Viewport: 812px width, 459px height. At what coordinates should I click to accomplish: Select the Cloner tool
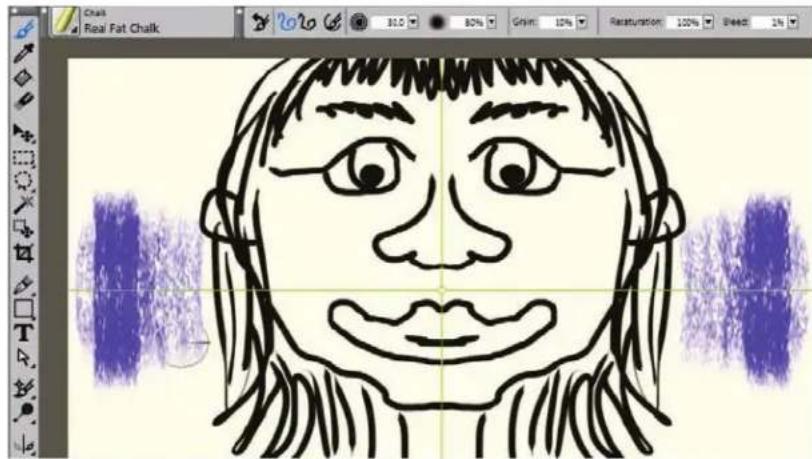click(24, 388)
